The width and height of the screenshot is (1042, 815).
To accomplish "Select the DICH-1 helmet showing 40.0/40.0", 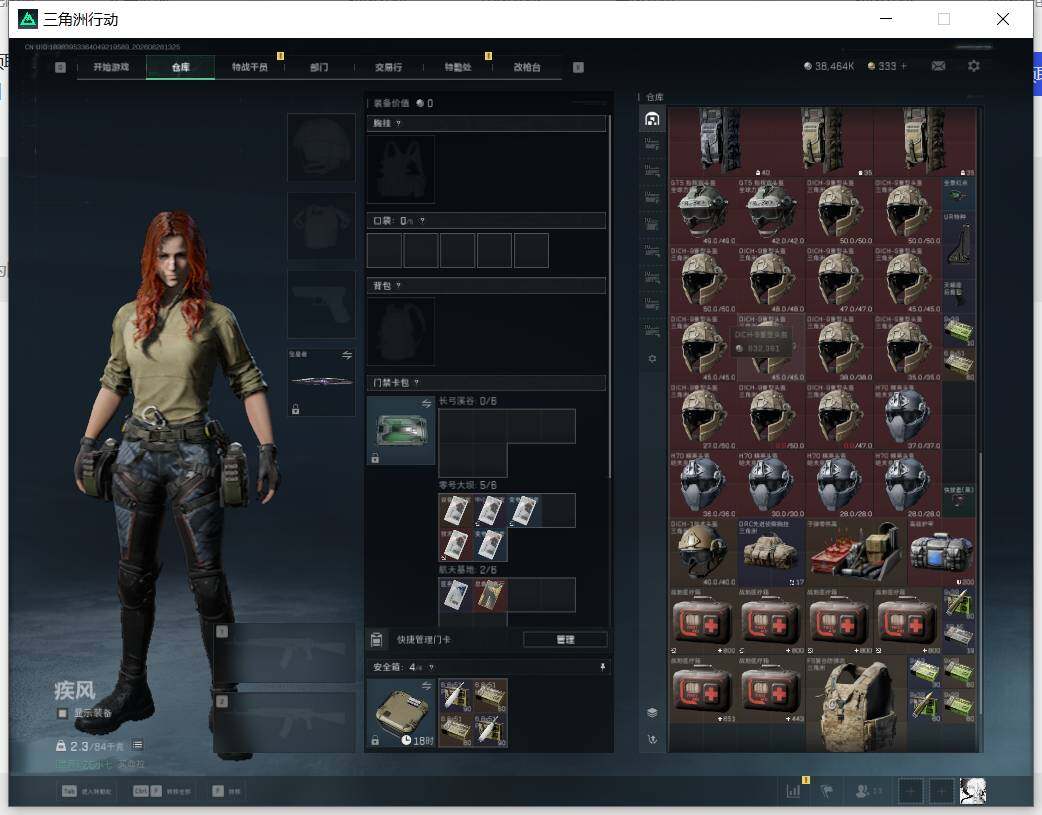I will [702, 553].
